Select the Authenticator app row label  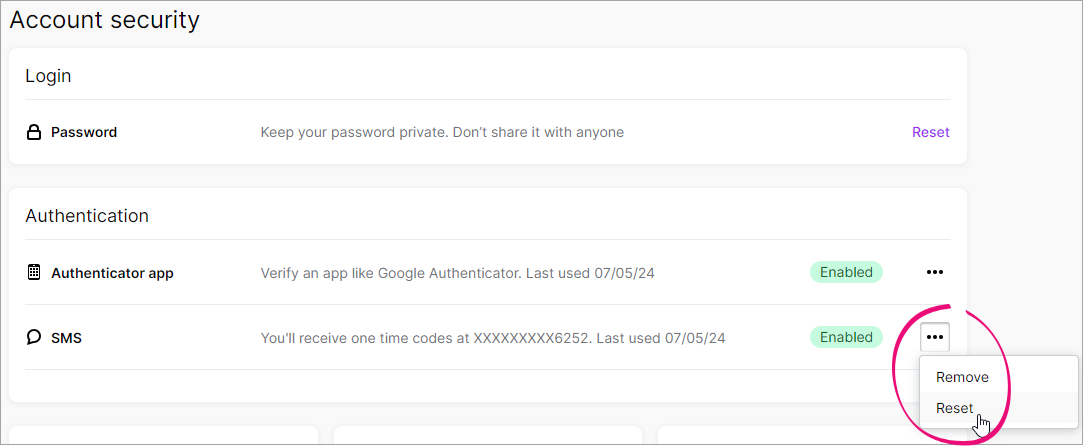coord(112,273)
